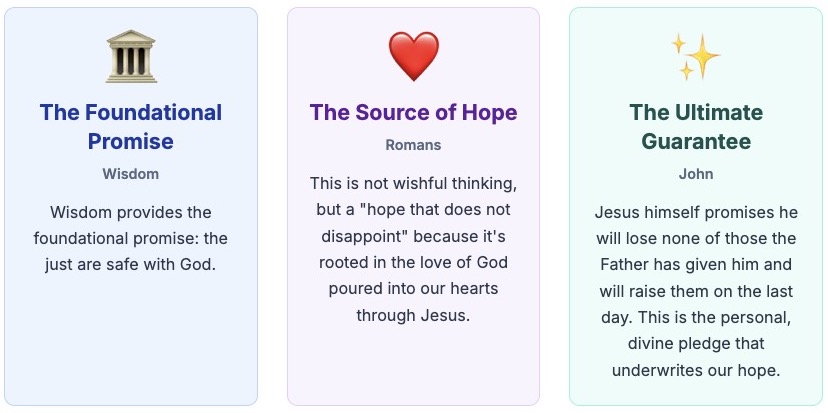Screen dimensions: 828x413
Task: Click blank area at bottom of purple card
Action: click(x=413, y=370)
